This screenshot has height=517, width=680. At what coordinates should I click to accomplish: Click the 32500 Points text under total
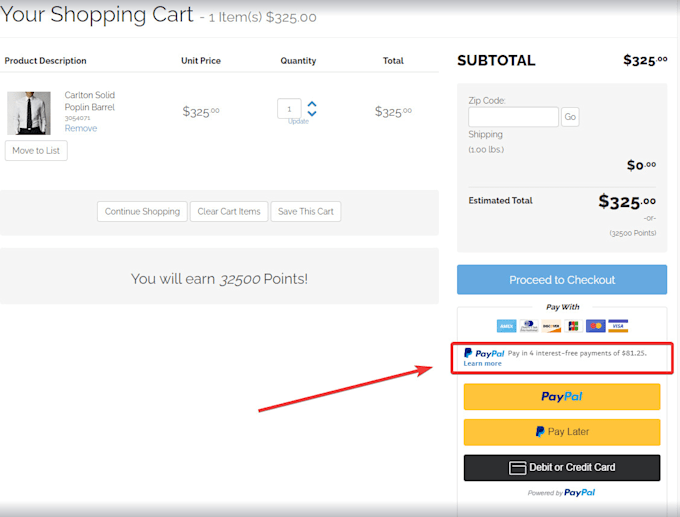click(x=633, y=233)
